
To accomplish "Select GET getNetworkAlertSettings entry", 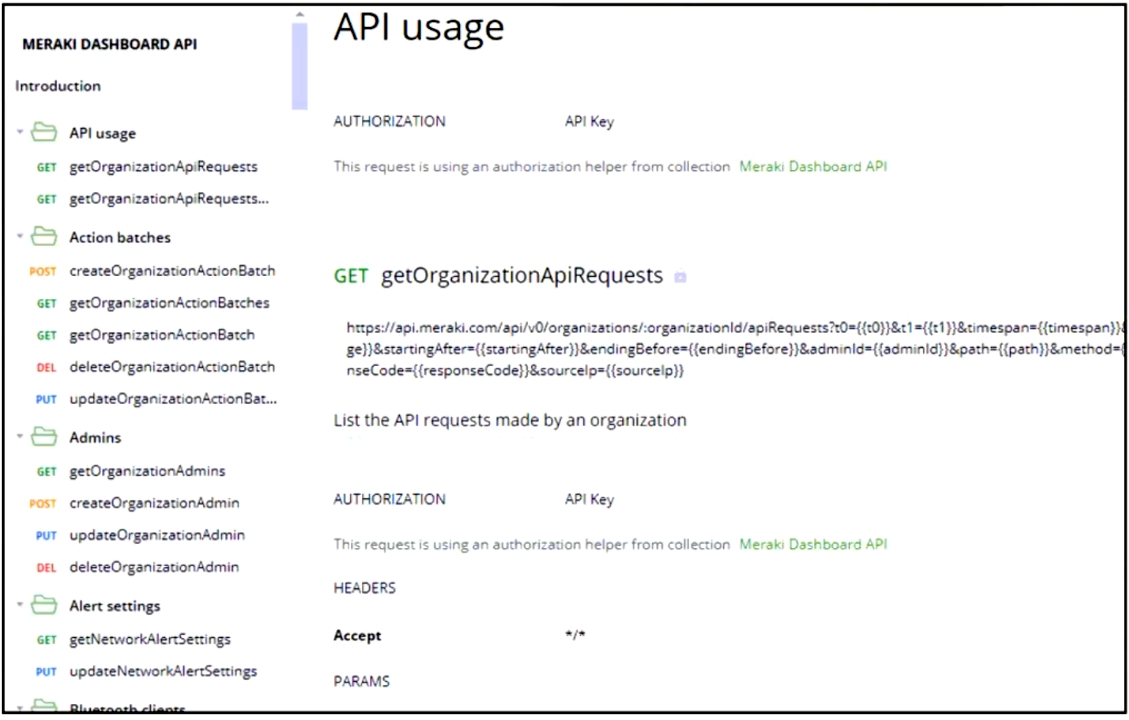I will coord(150,639).
